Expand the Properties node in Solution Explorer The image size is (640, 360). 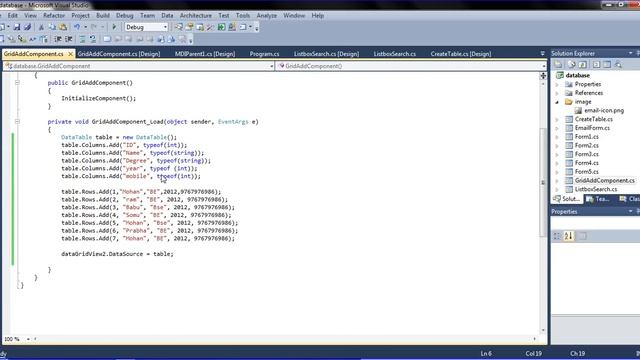coord(557,84)
